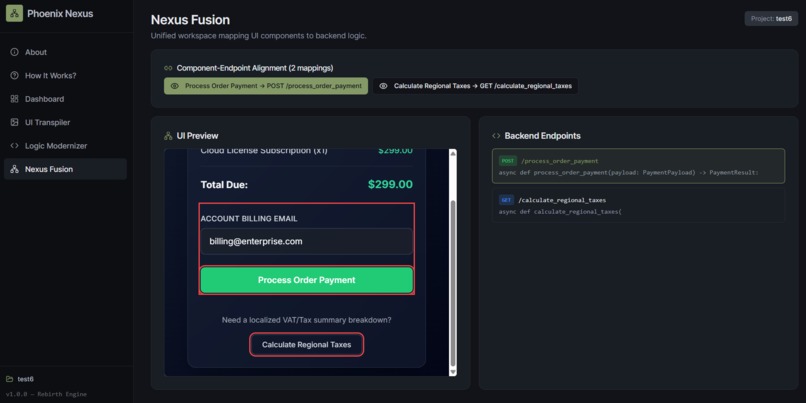Click the Dashboard grid icon
Viewport: 806px width, 403px height.
14,99
